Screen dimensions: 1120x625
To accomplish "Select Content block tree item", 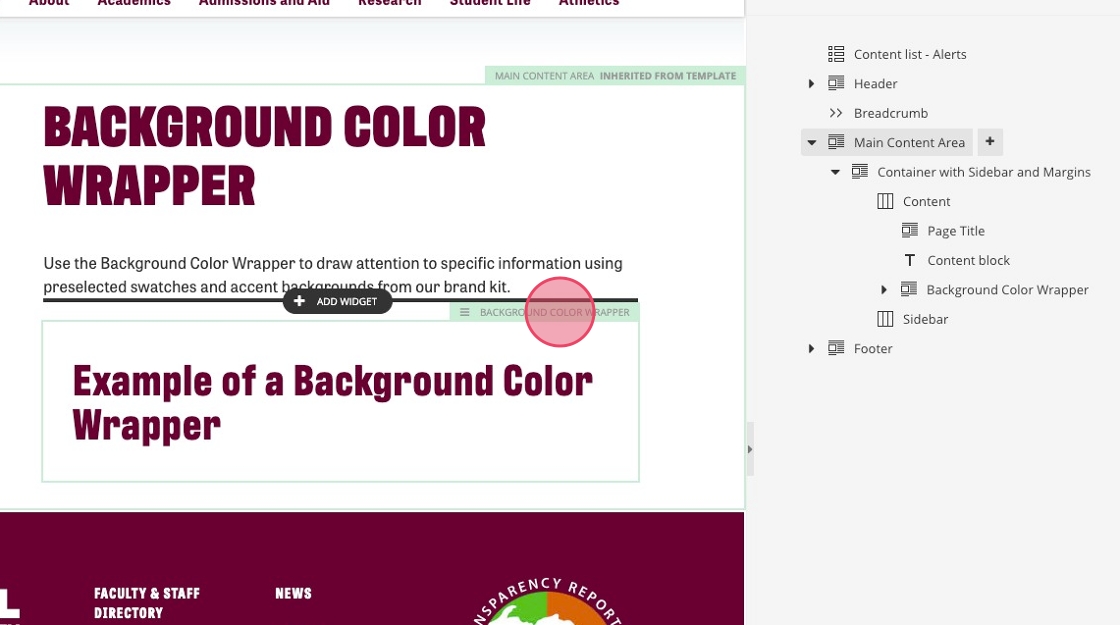I will click(969, 260).
